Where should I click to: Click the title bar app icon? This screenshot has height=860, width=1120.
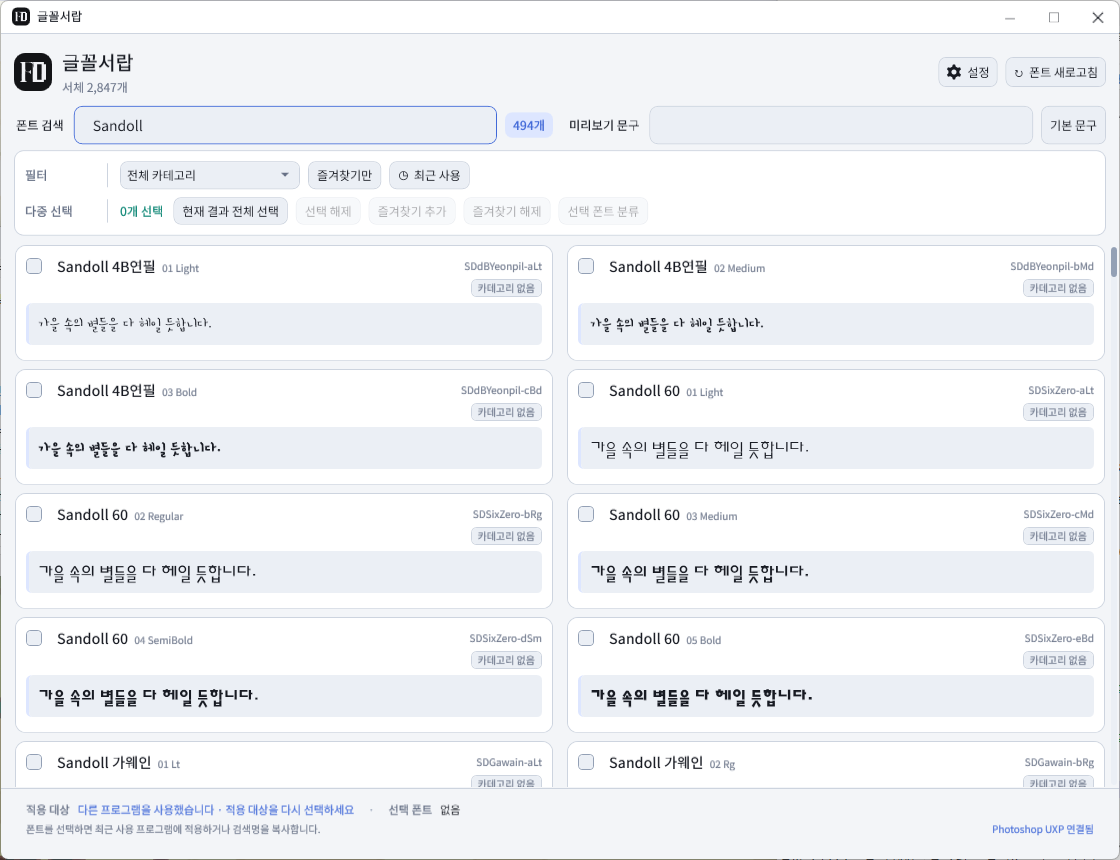coord(21,16)
